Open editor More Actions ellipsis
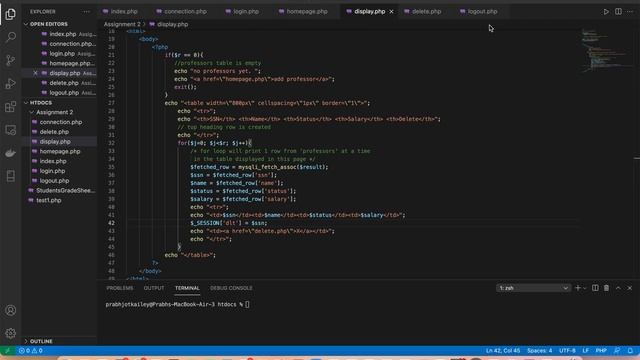Viewport: 640px width, 360px height. click(630, 11)
